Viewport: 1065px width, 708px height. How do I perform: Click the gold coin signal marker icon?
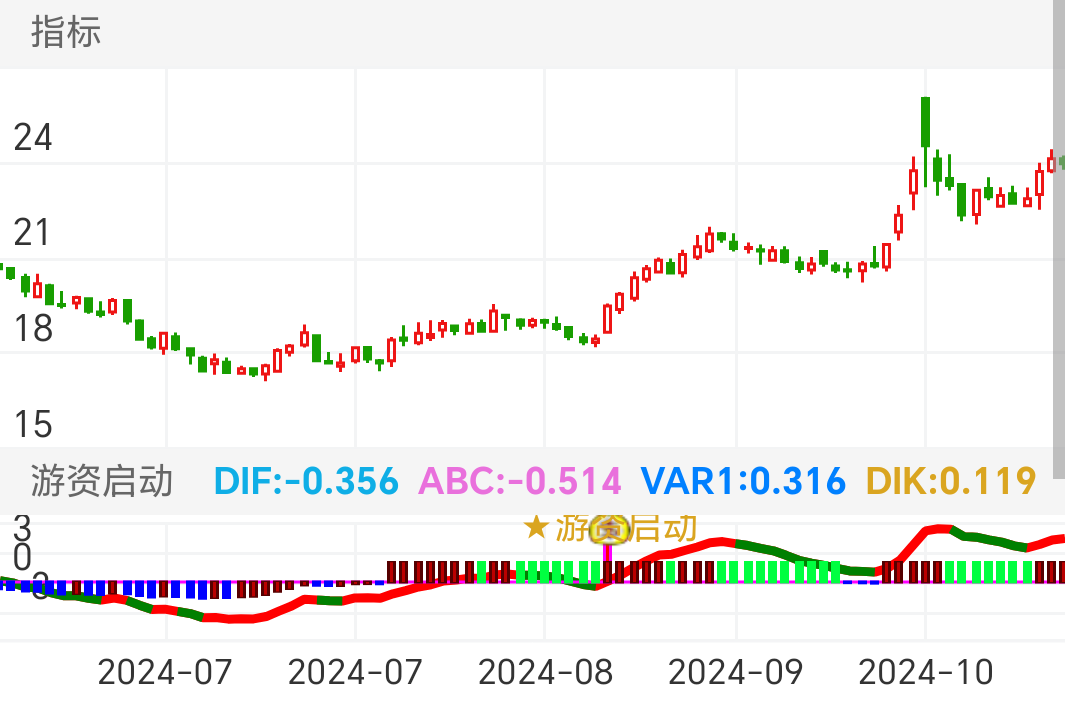(x=607, y=528)
